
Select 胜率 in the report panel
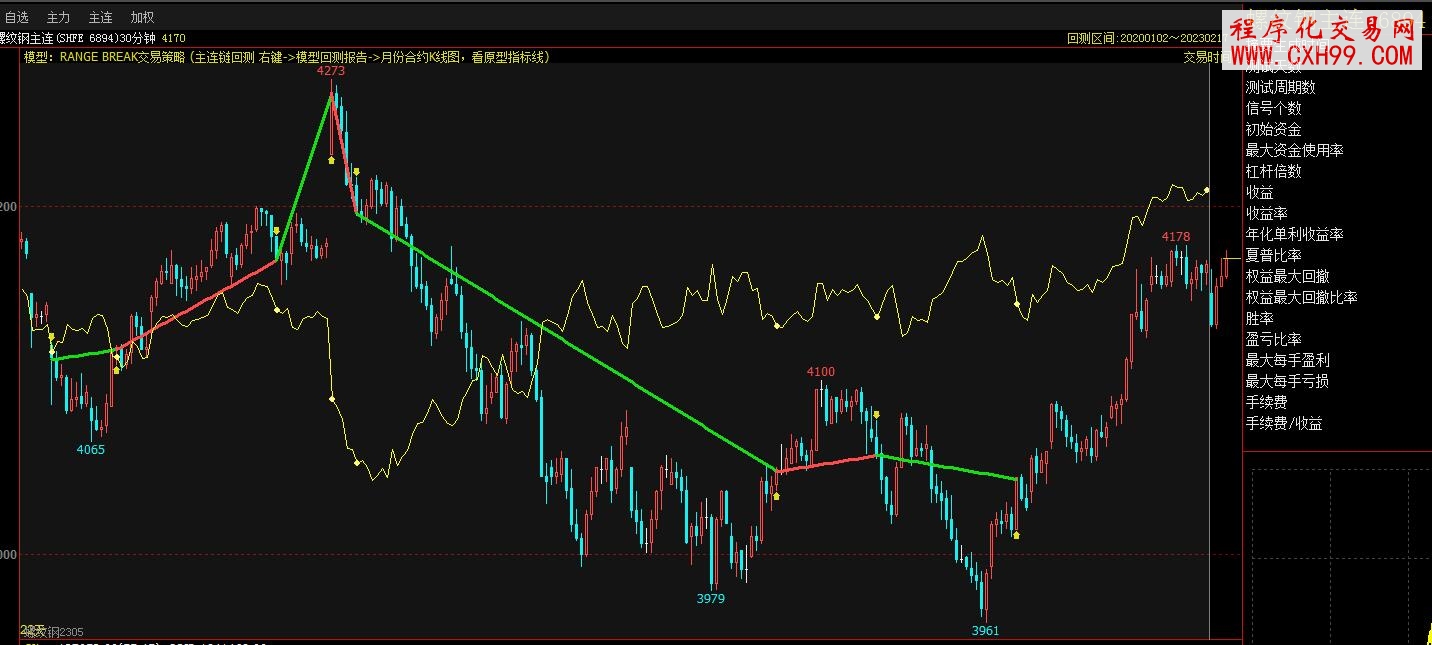[1259, 318]
